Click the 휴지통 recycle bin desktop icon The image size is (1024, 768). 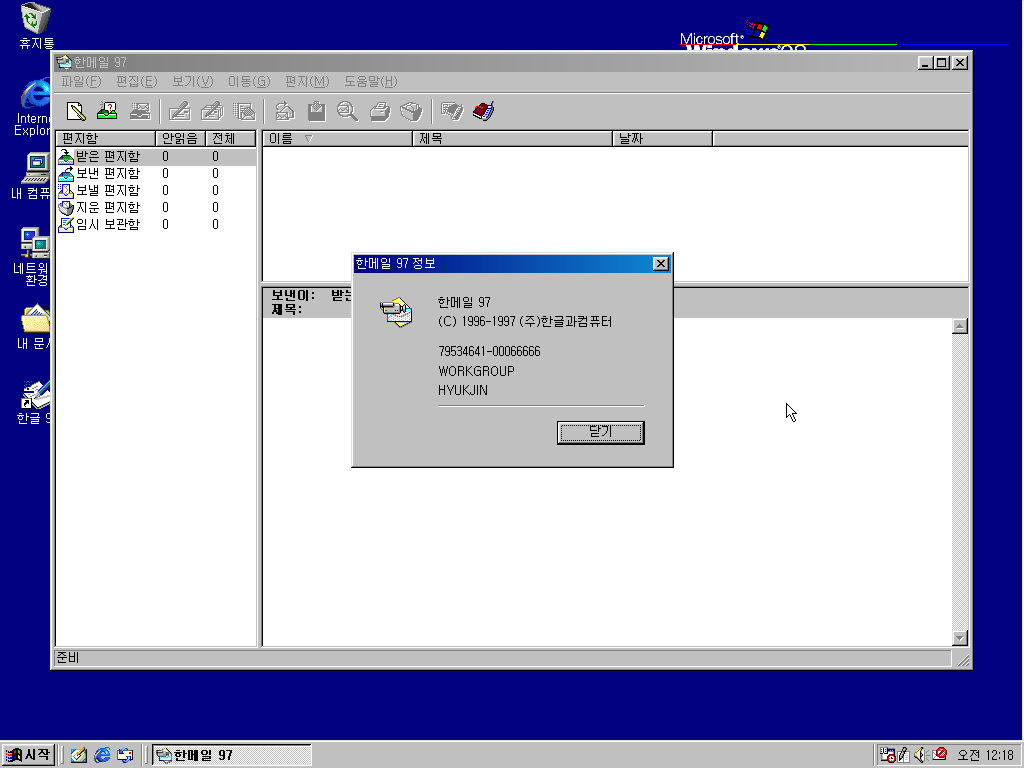(x=36, y=26)
